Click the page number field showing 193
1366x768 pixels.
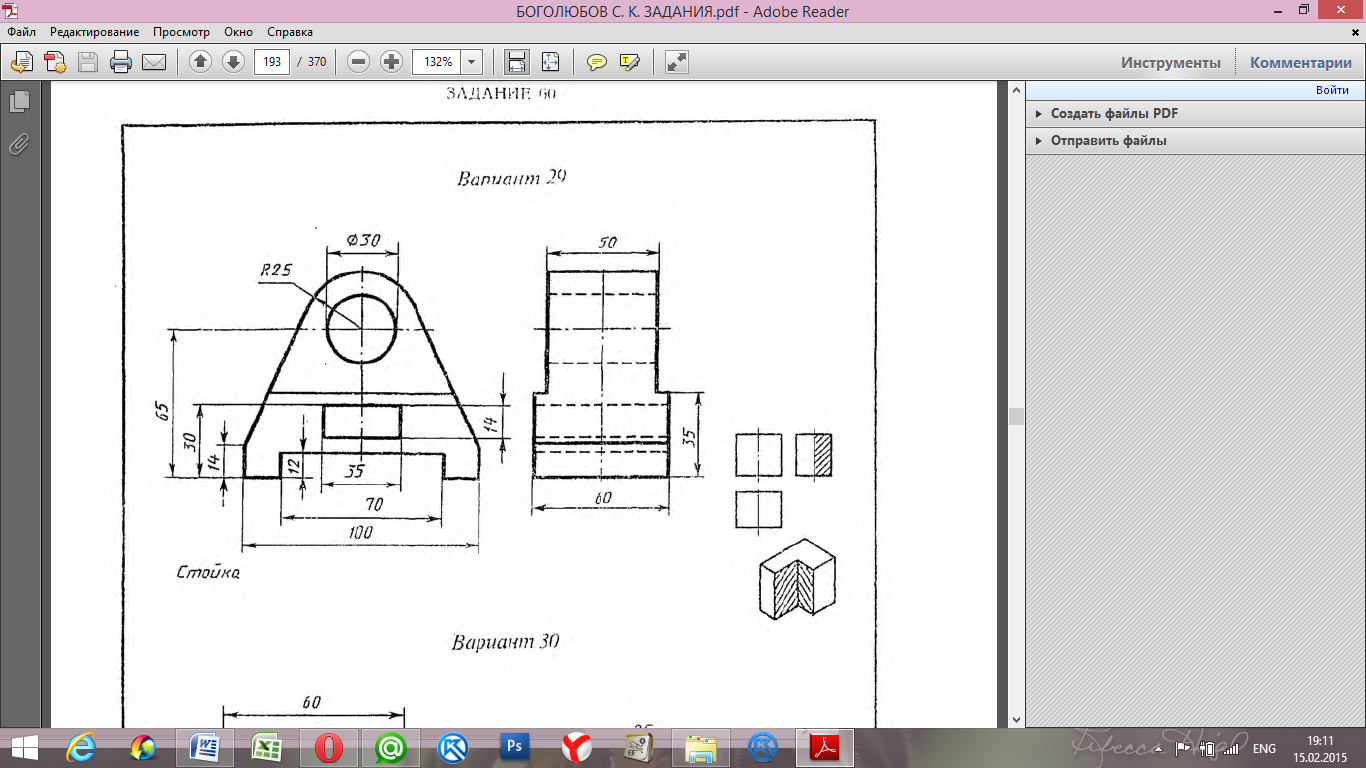[x=272, y=62]
